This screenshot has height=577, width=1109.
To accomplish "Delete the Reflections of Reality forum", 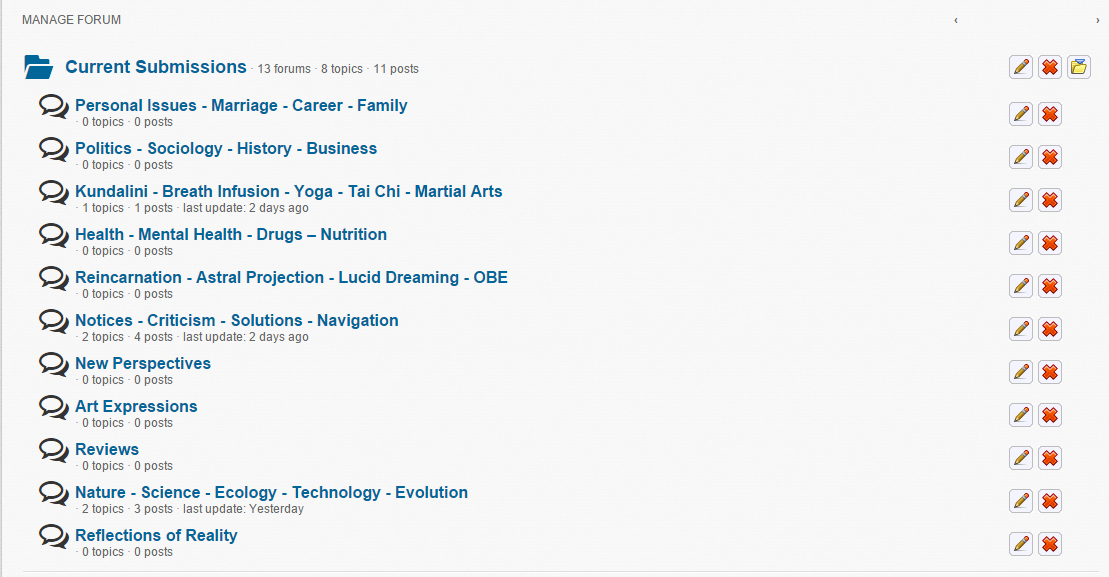I will pyautogui.click(x=1050, y=544).
